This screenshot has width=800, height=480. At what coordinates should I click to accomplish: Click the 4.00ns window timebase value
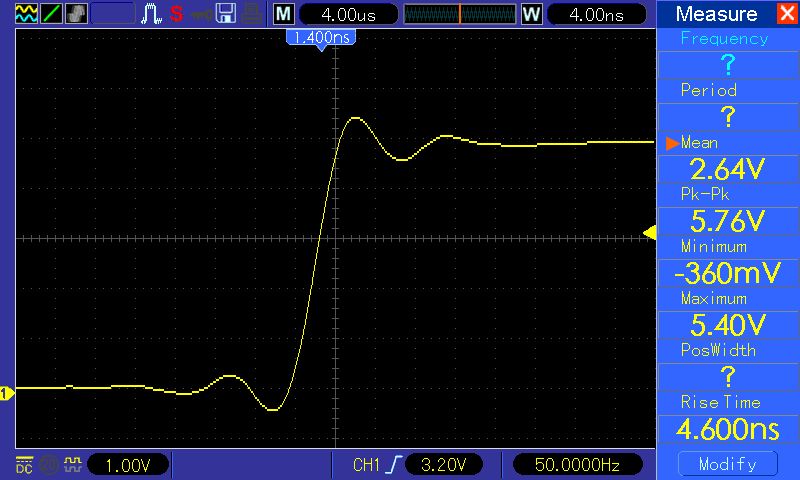coord(596,14)
